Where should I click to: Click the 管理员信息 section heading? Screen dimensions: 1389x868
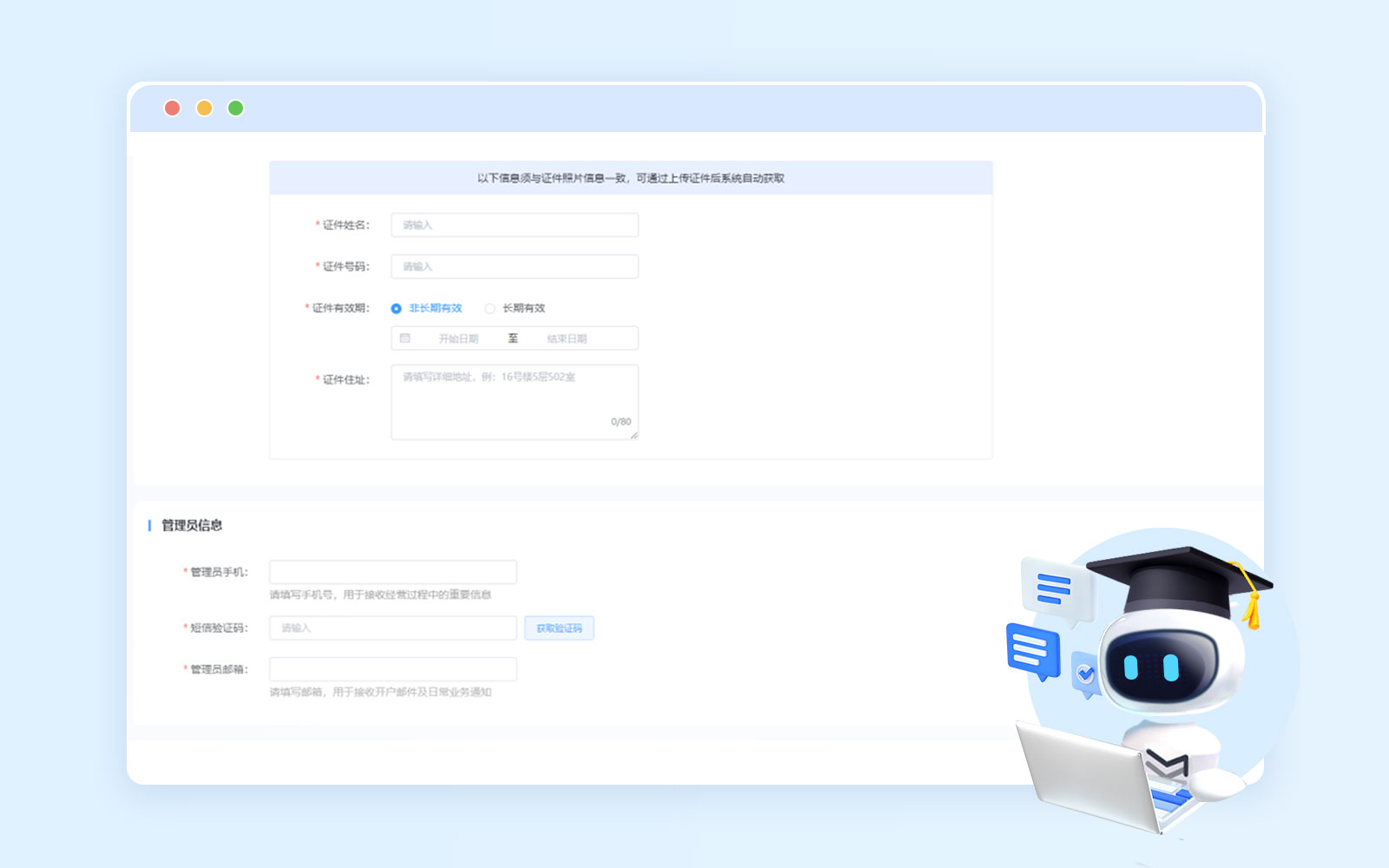point(192,525)
